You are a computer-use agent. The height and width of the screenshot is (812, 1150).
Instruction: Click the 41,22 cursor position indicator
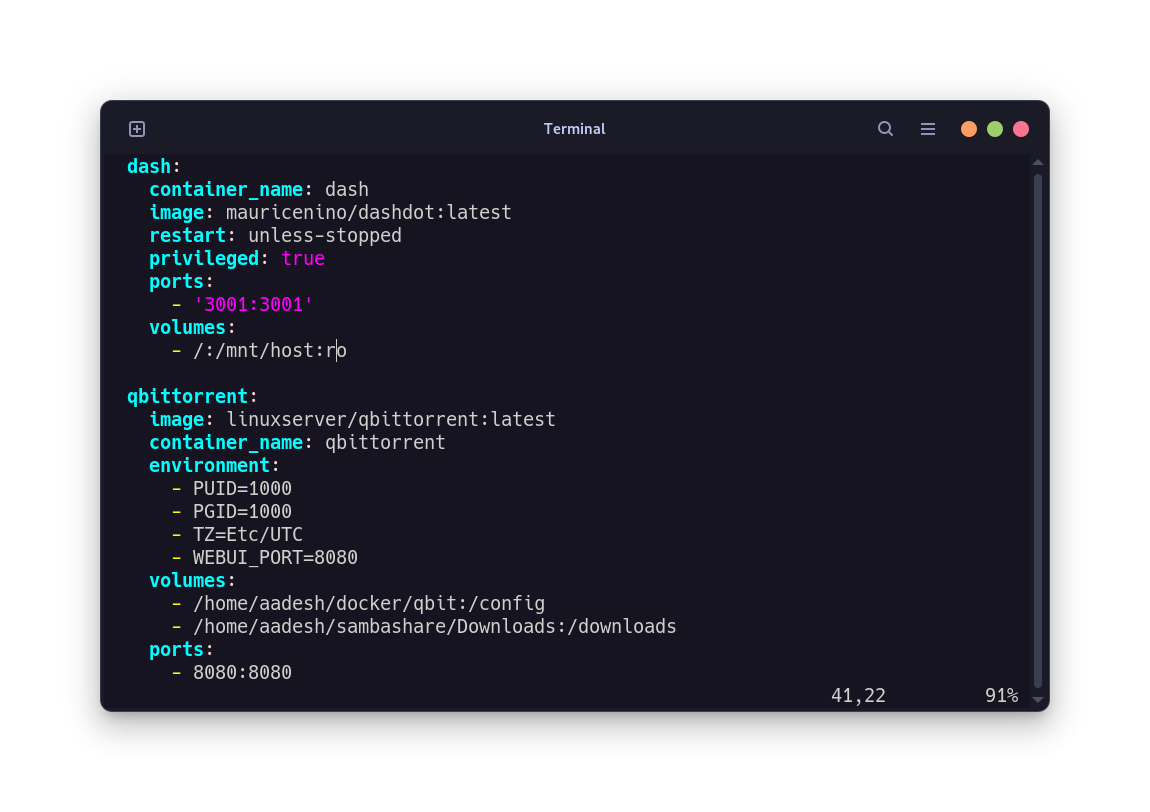pos(857,695)
